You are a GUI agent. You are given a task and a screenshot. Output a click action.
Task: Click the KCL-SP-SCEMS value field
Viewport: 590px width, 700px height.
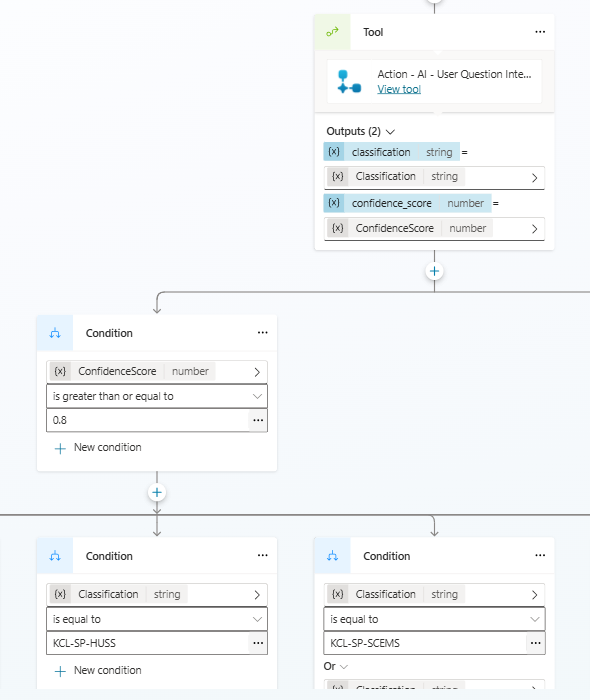(425, 643)
